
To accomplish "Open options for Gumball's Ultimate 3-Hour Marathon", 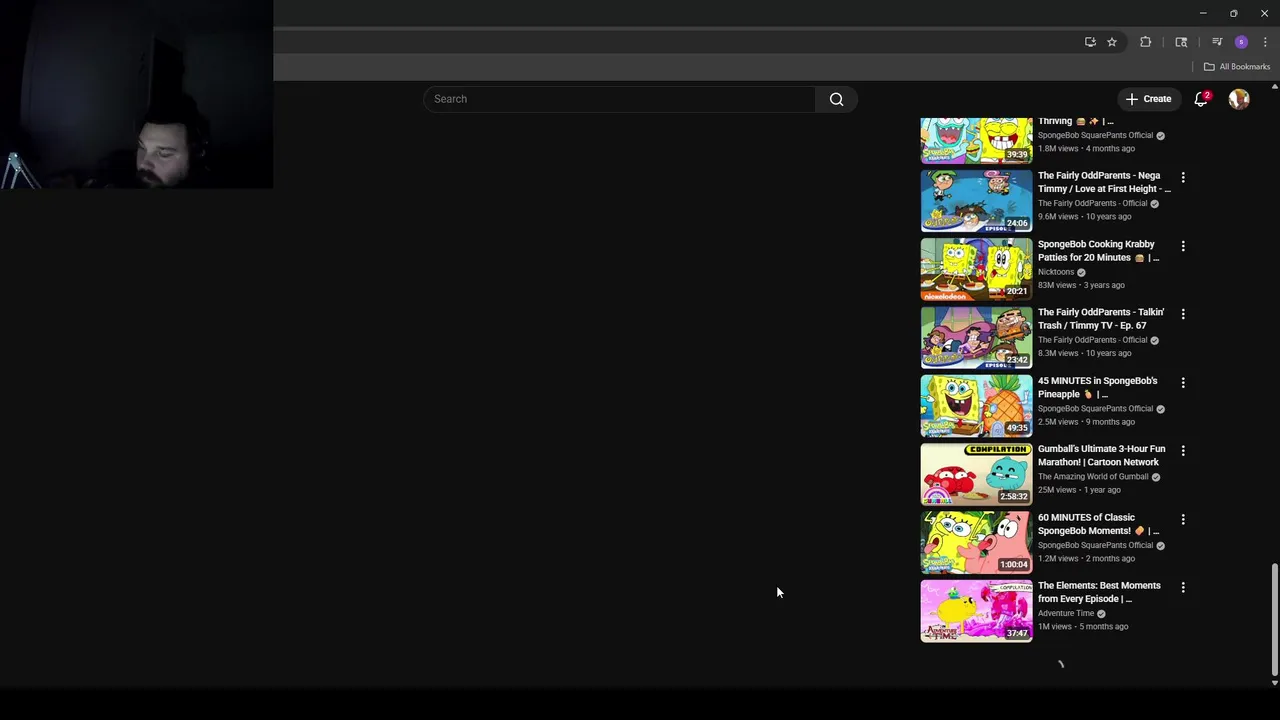I will tap(1183, 451).
